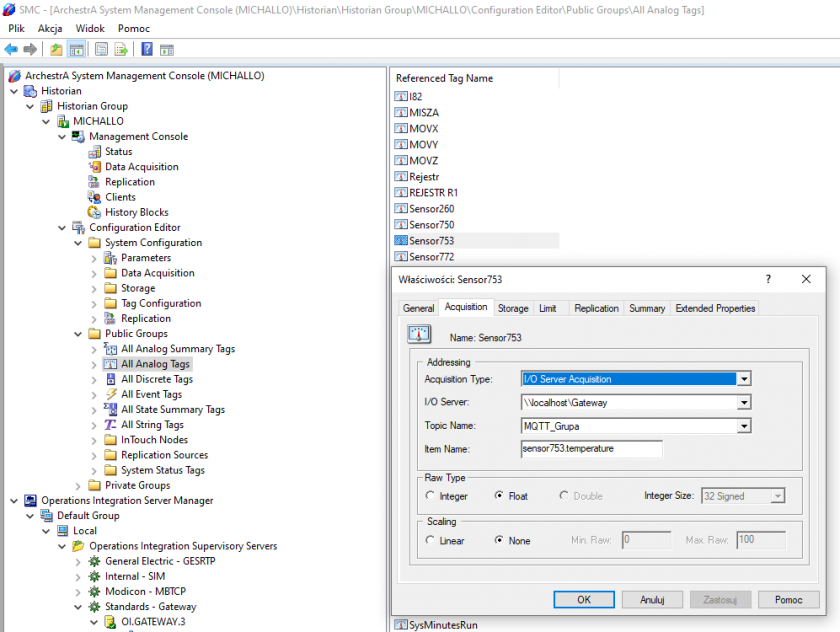The image size is (840, 632).
Task: Choose the Float raw type option
Action: pyautogui.click(x=501, y=496)
